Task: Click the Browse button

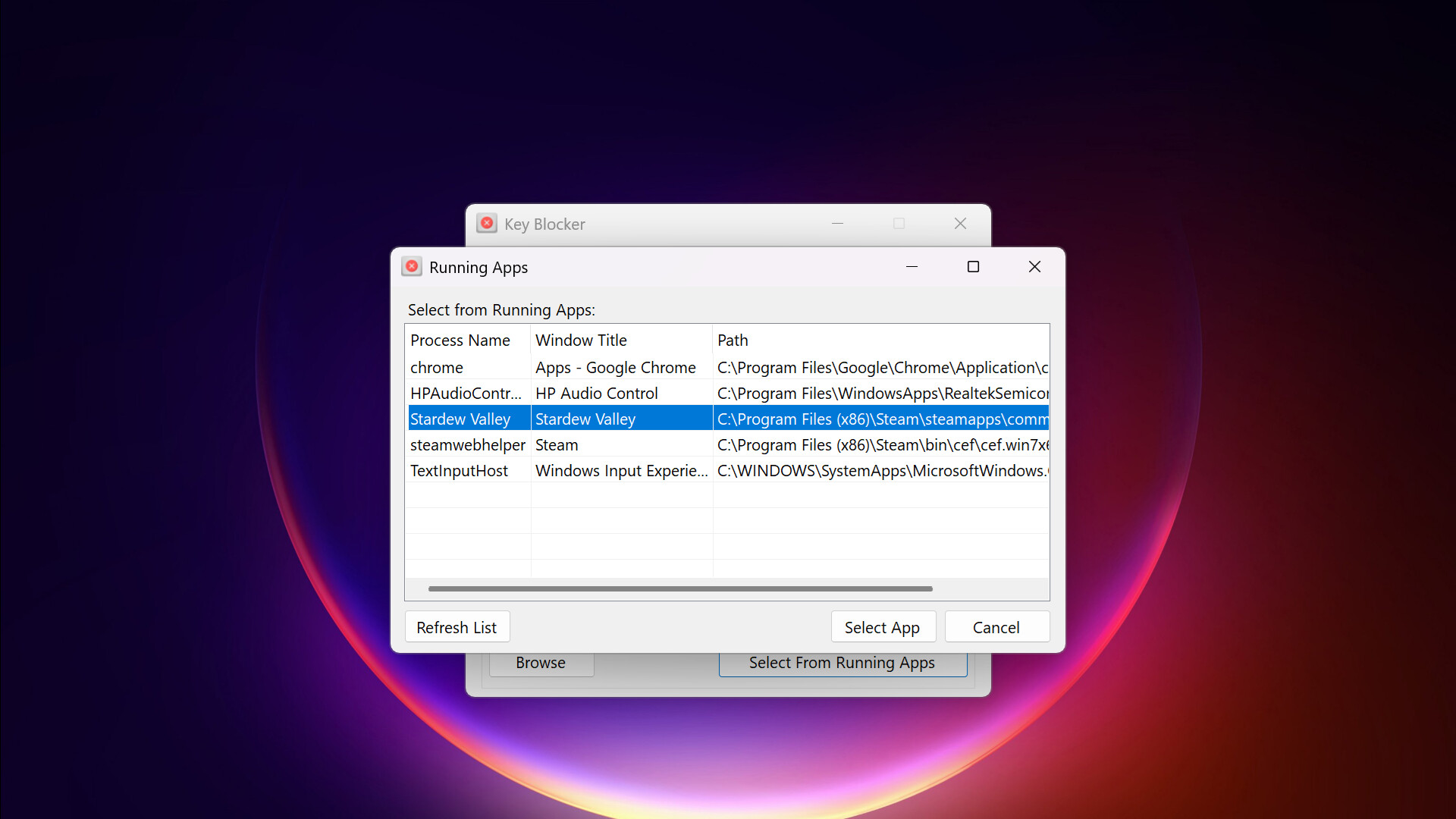Action: (x=541, y=662)
